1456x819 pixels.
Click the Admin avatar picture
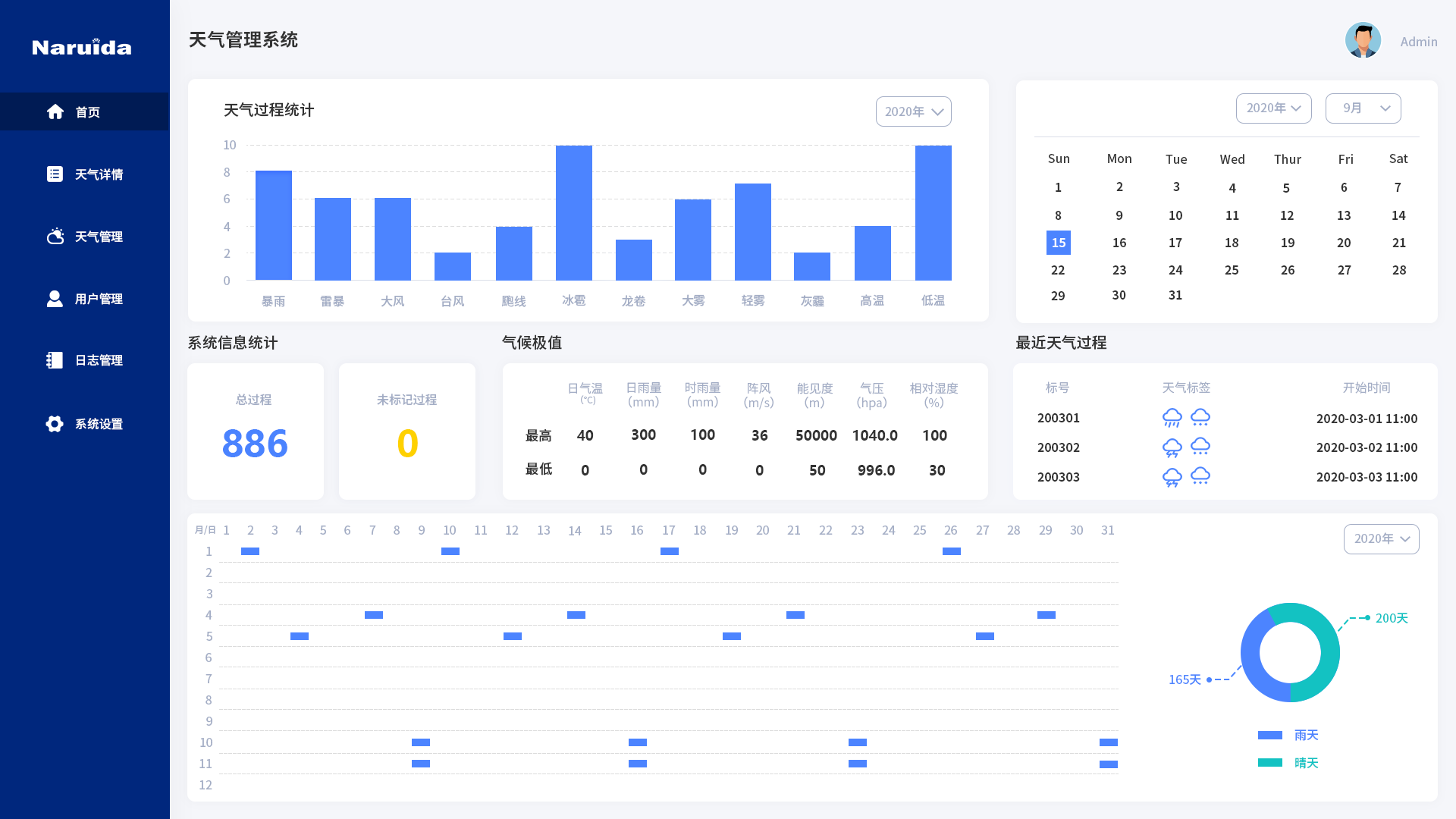[1363, 41]
